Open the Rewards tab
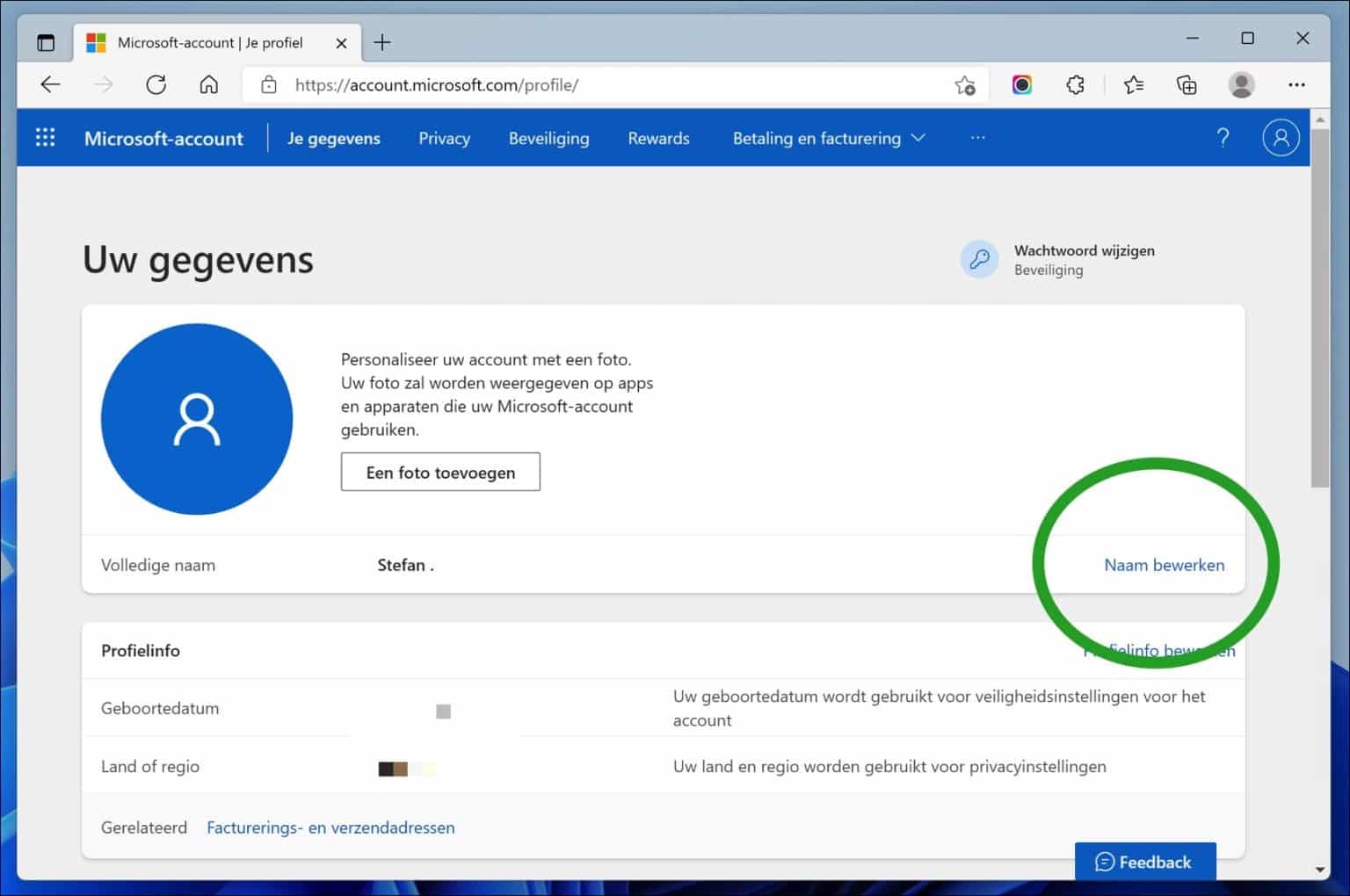This screenshot has height=896, width=1350. tap(658, 139)
